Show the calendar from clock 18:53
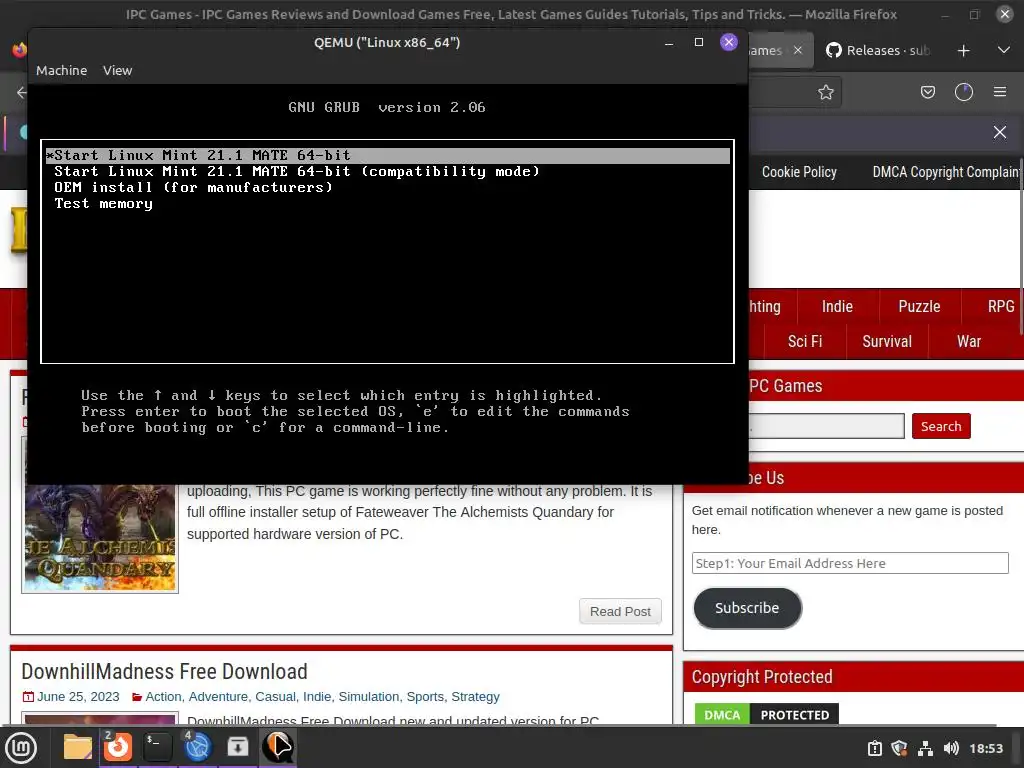This screenshot has width=1024, height=768. coord(985,748)
